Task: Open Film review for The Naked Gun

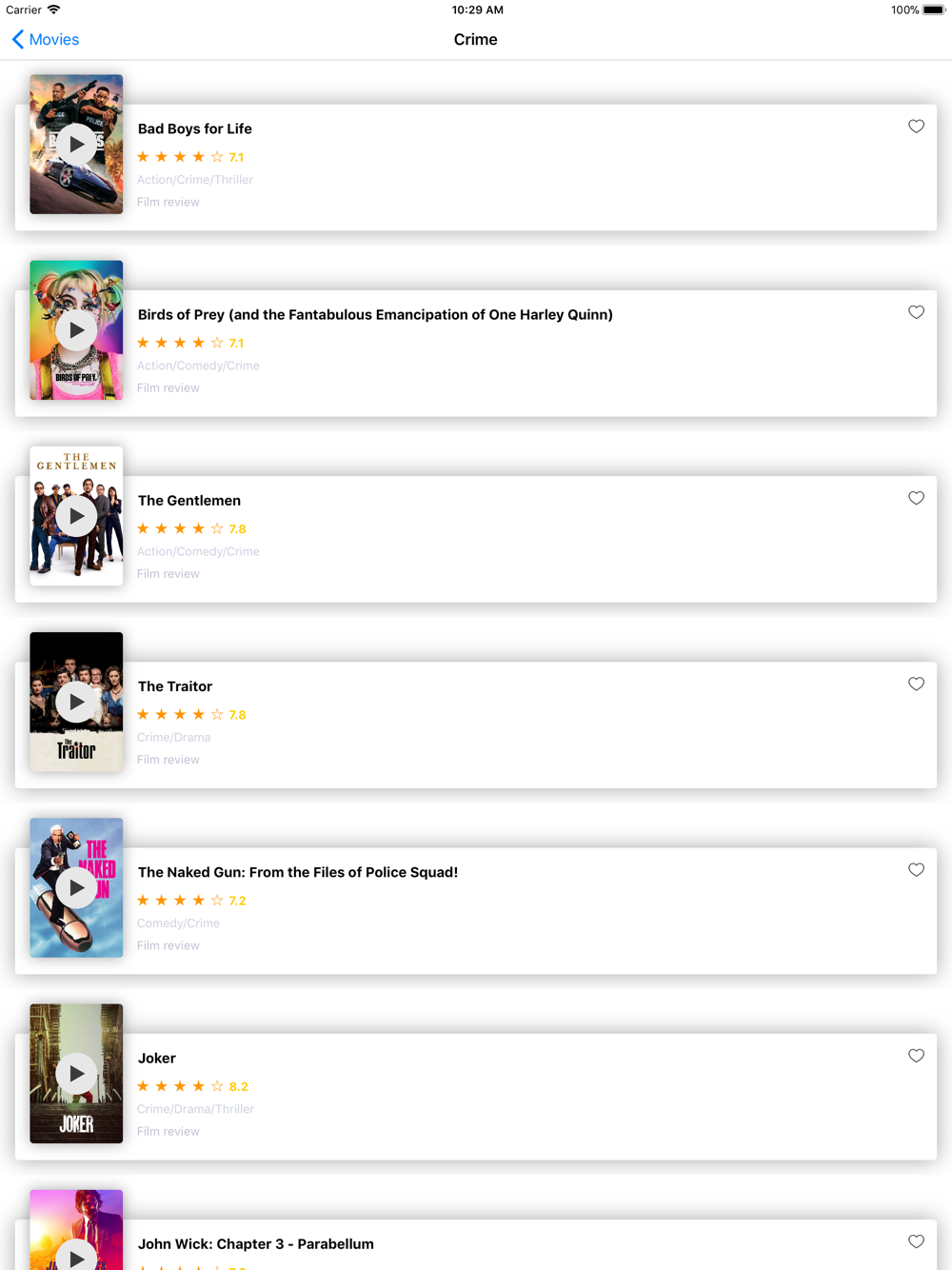Action: tap(169, 945)
